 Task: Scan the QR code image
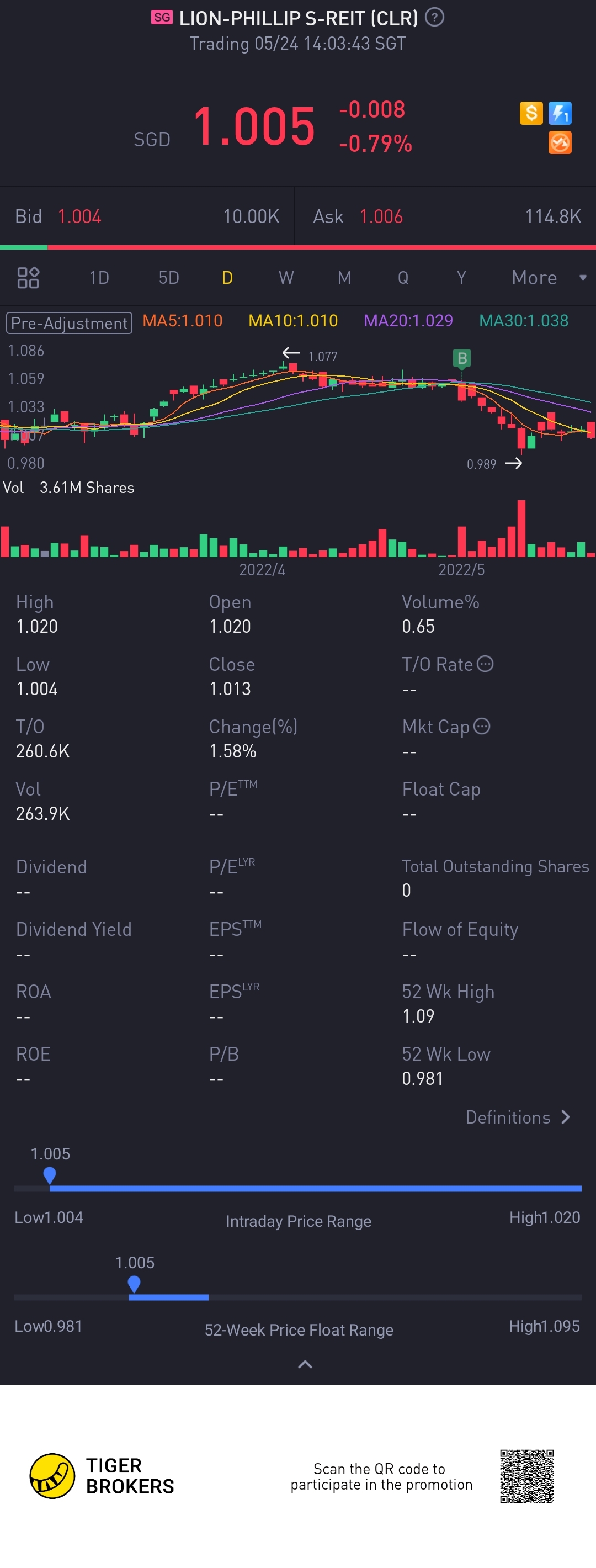[526, 1475]
